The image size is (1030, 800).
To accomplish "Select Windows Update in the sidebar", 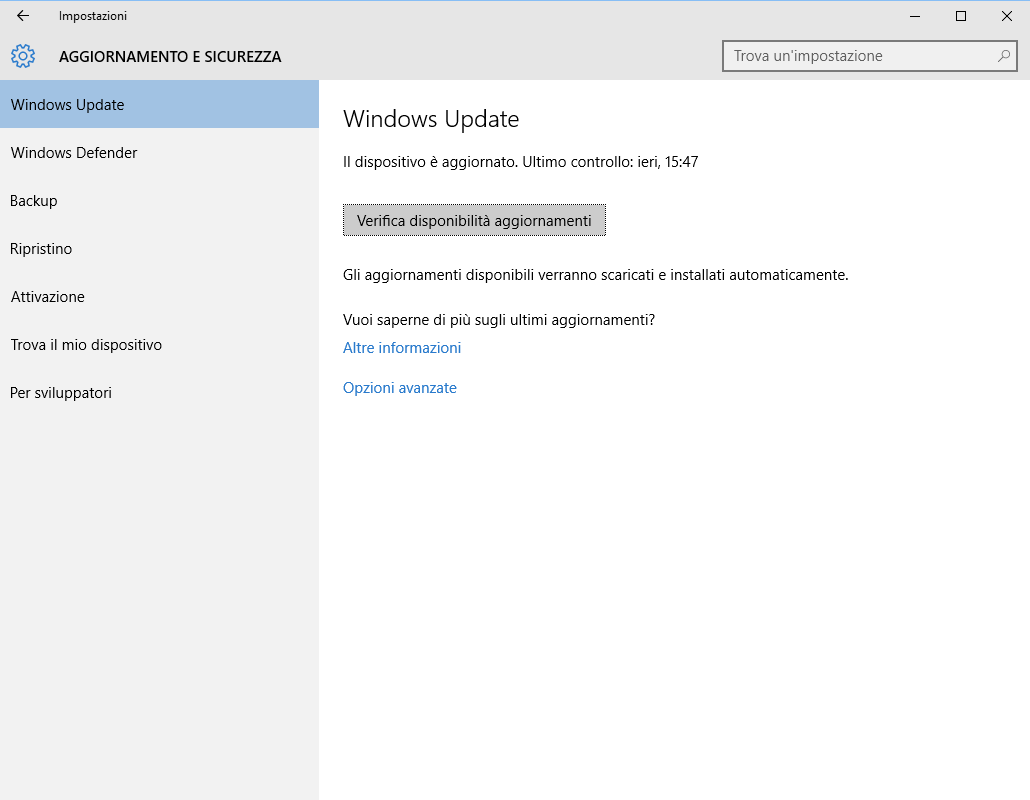I will pos(160,104).
